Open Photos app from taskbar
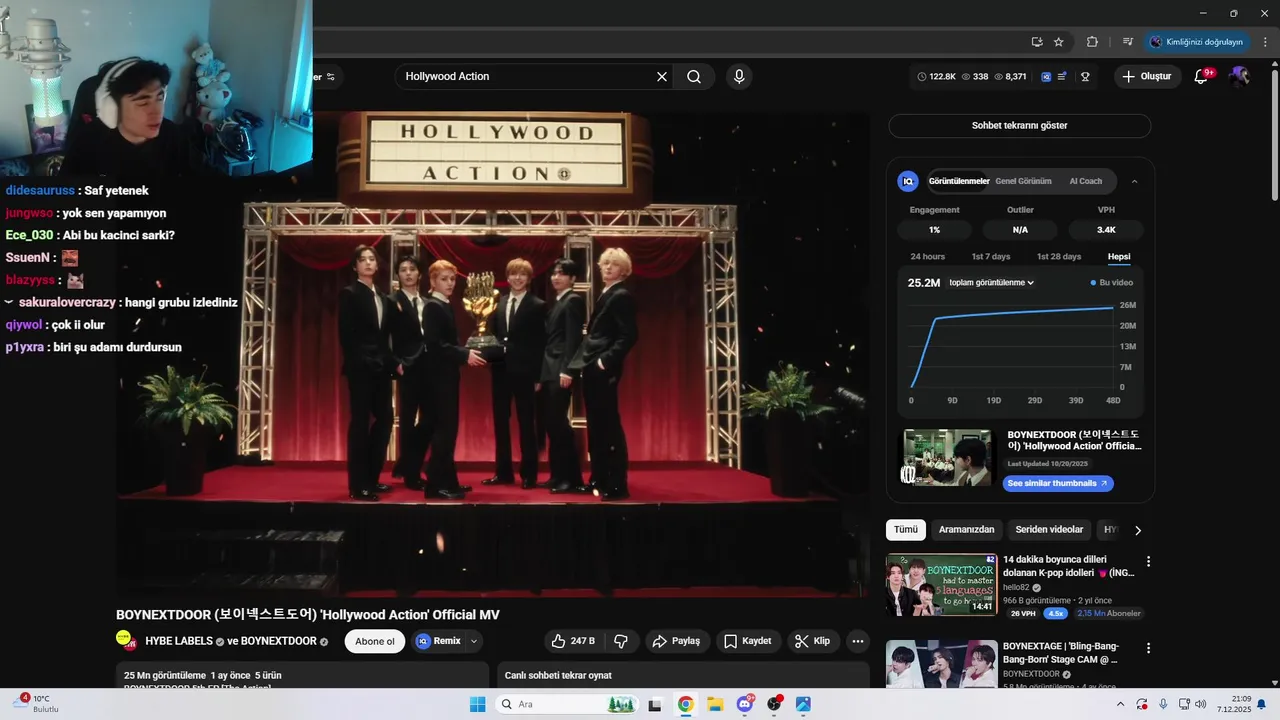The height and width of the screenshot is (720, 1280). click(x=803, y=704)
